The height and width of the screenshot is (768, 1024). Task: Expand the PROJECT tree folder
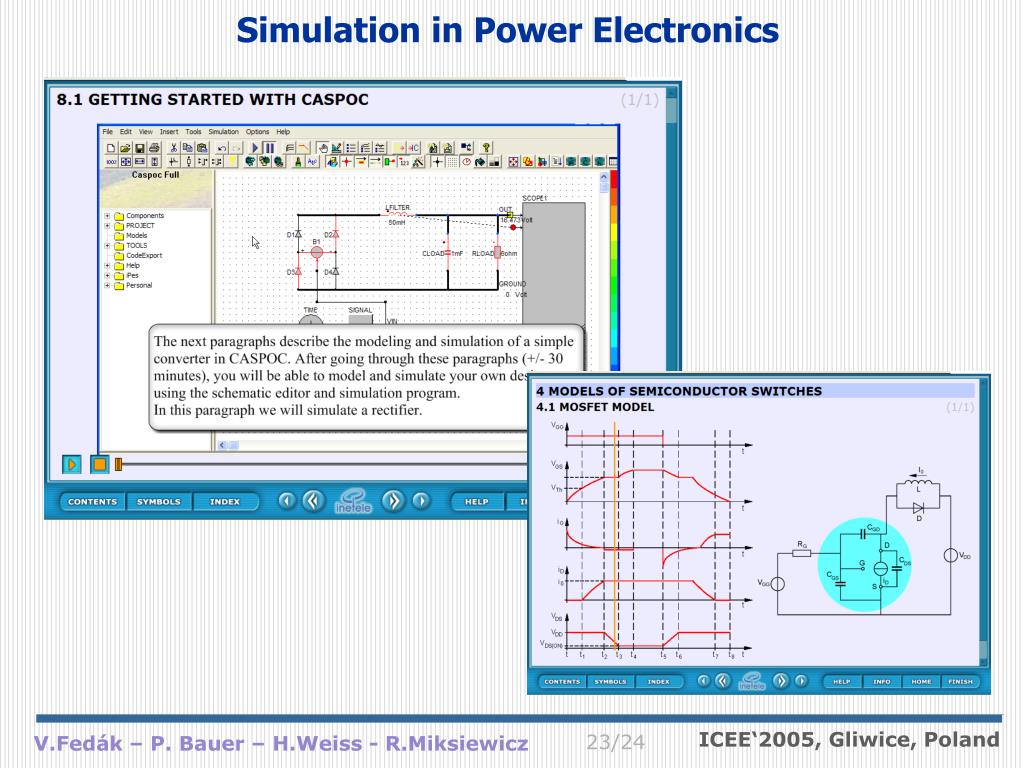(x=107, y=225)
